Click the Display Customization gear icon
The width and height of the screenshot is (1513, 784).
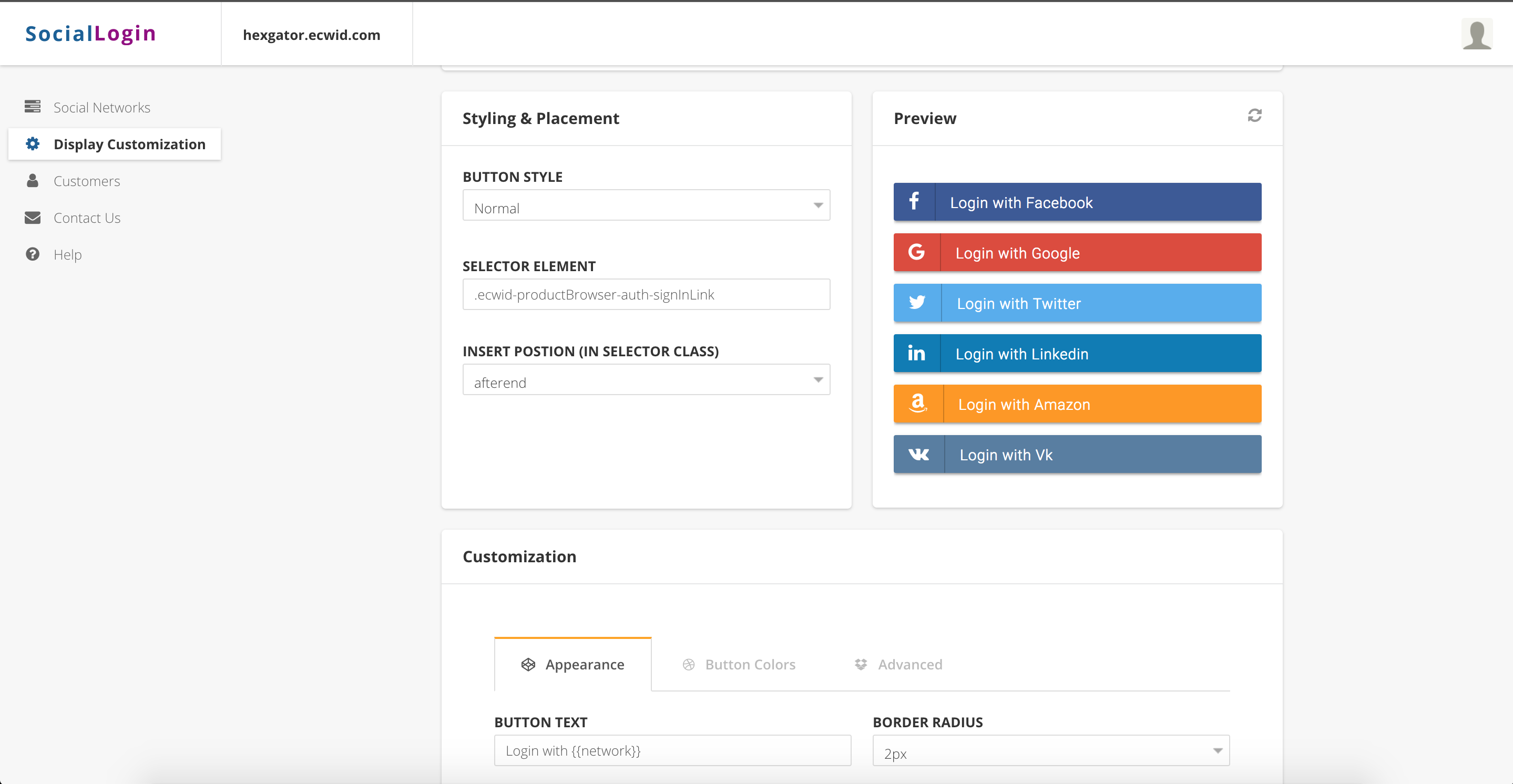32,143
